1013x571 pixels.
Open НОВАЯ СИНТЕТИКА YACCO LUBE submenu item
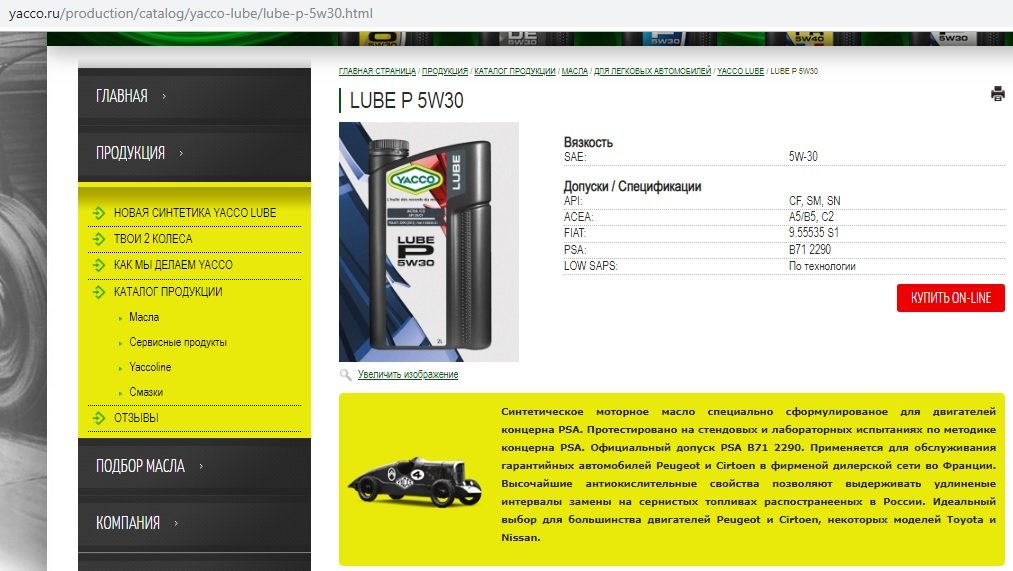[x=194, y=213]
